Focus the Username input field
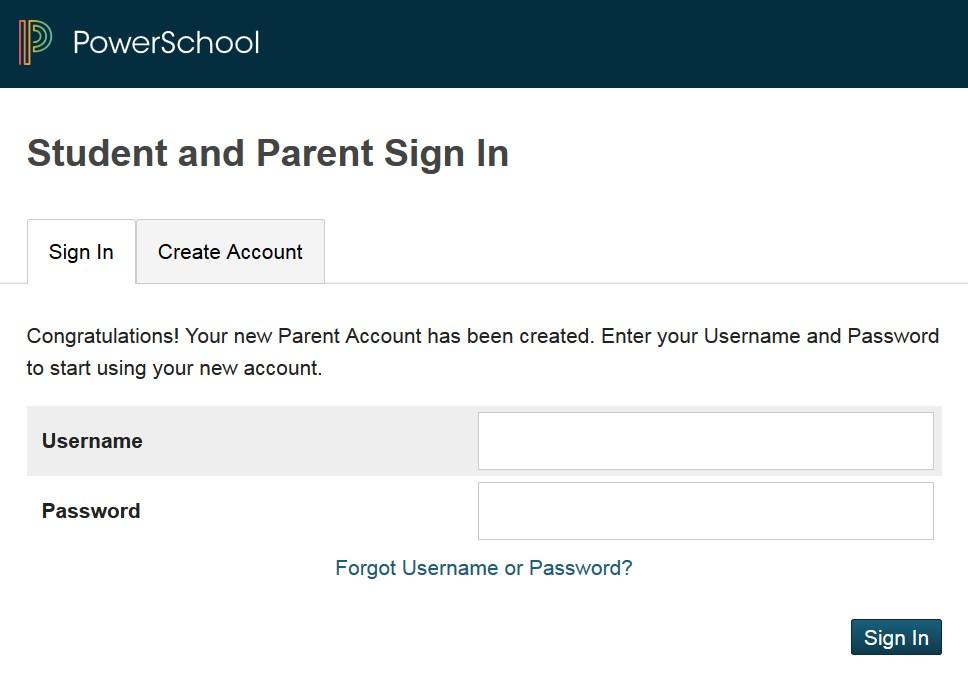The image size is (968, 684). click(x=705, y=441)
